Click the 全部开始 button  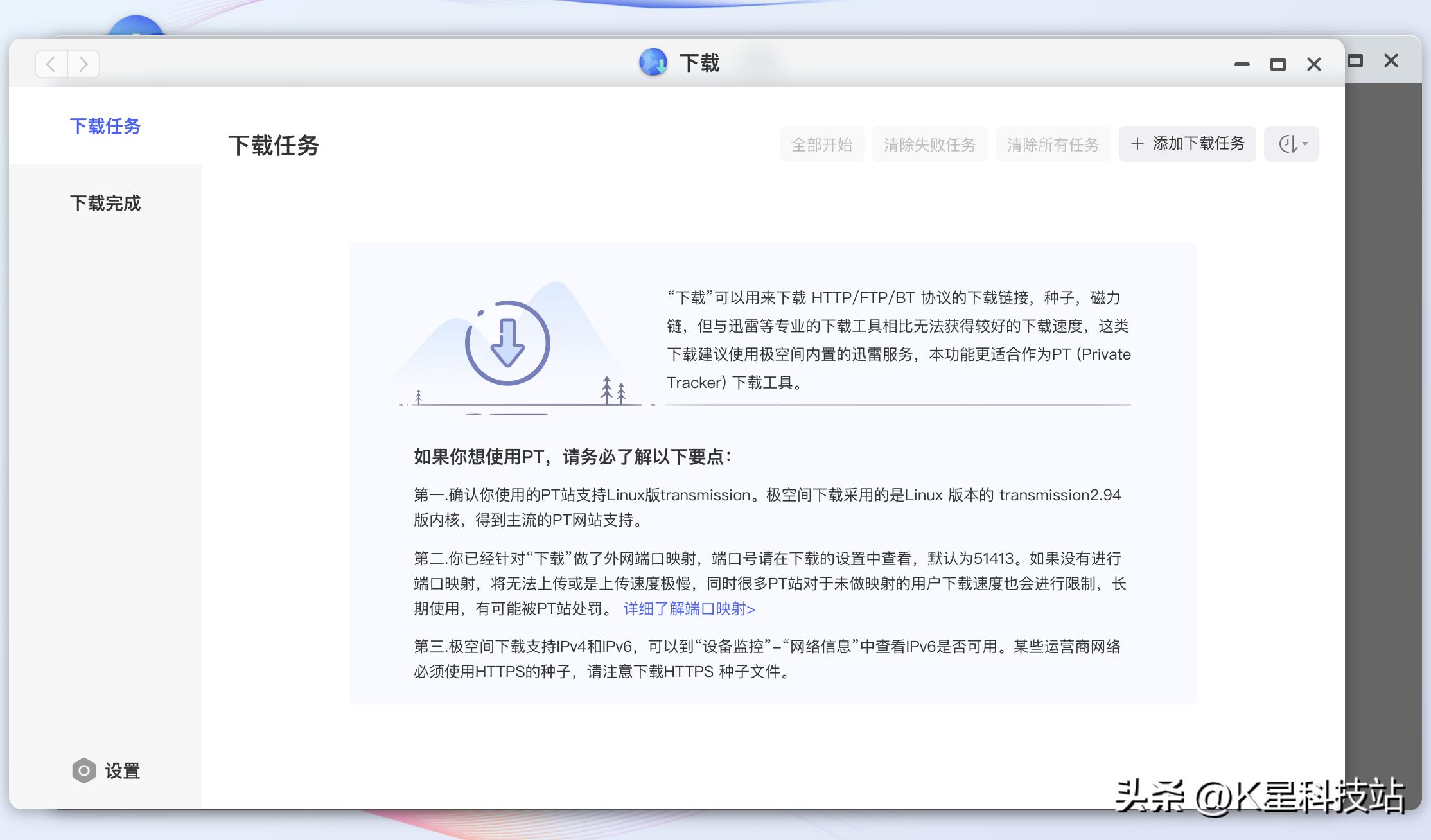tap(822, 144)
